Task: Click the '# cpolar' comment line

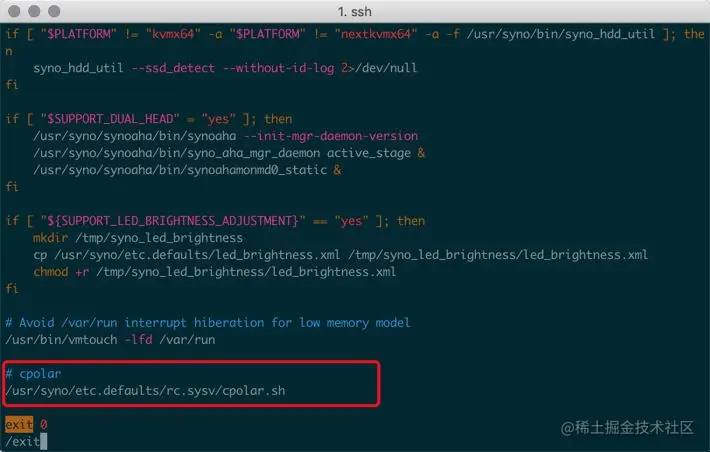Action: coord(33,374)
